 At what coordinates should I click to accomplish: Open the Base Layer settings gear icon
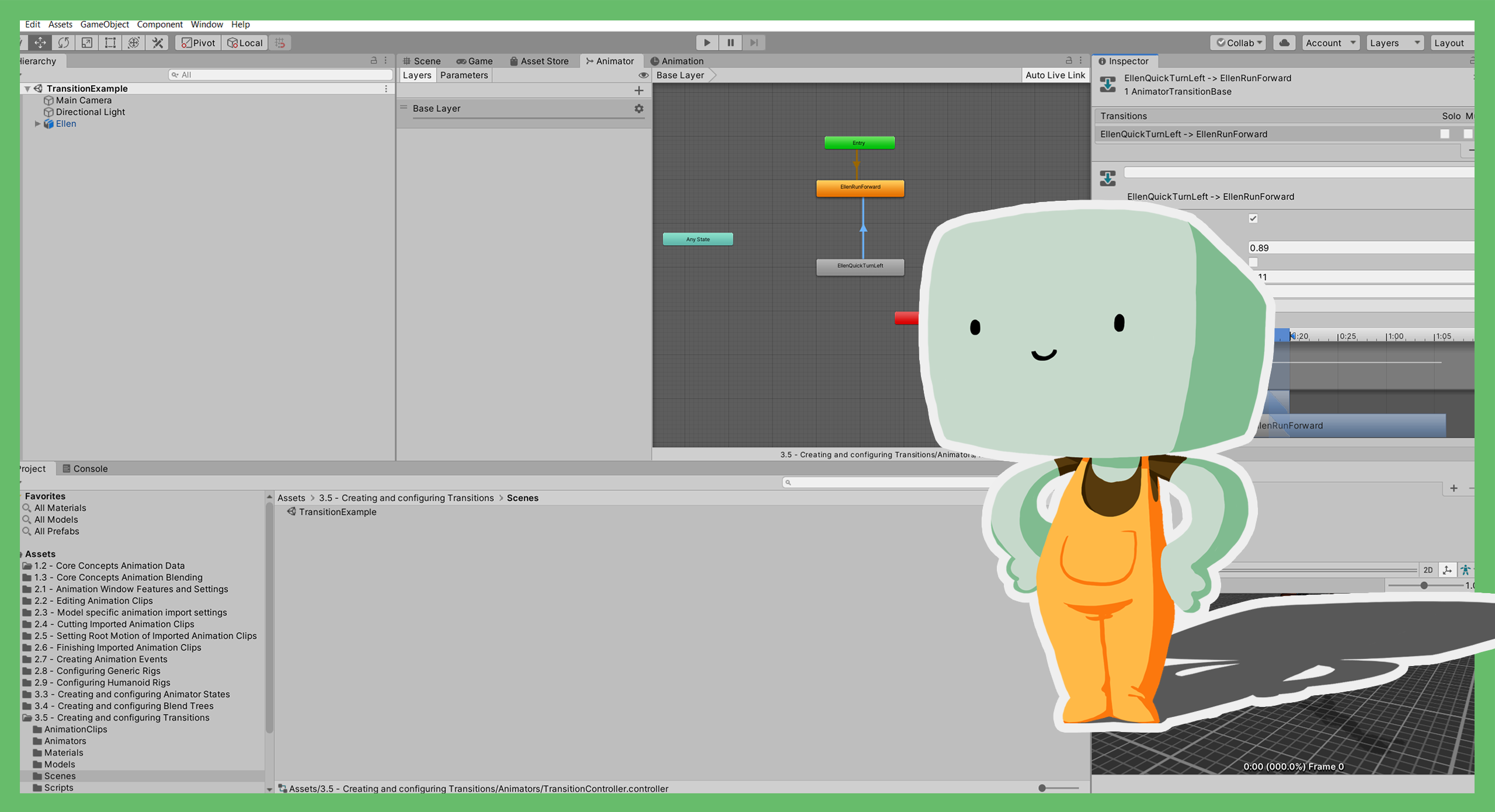tap(638, 109)
